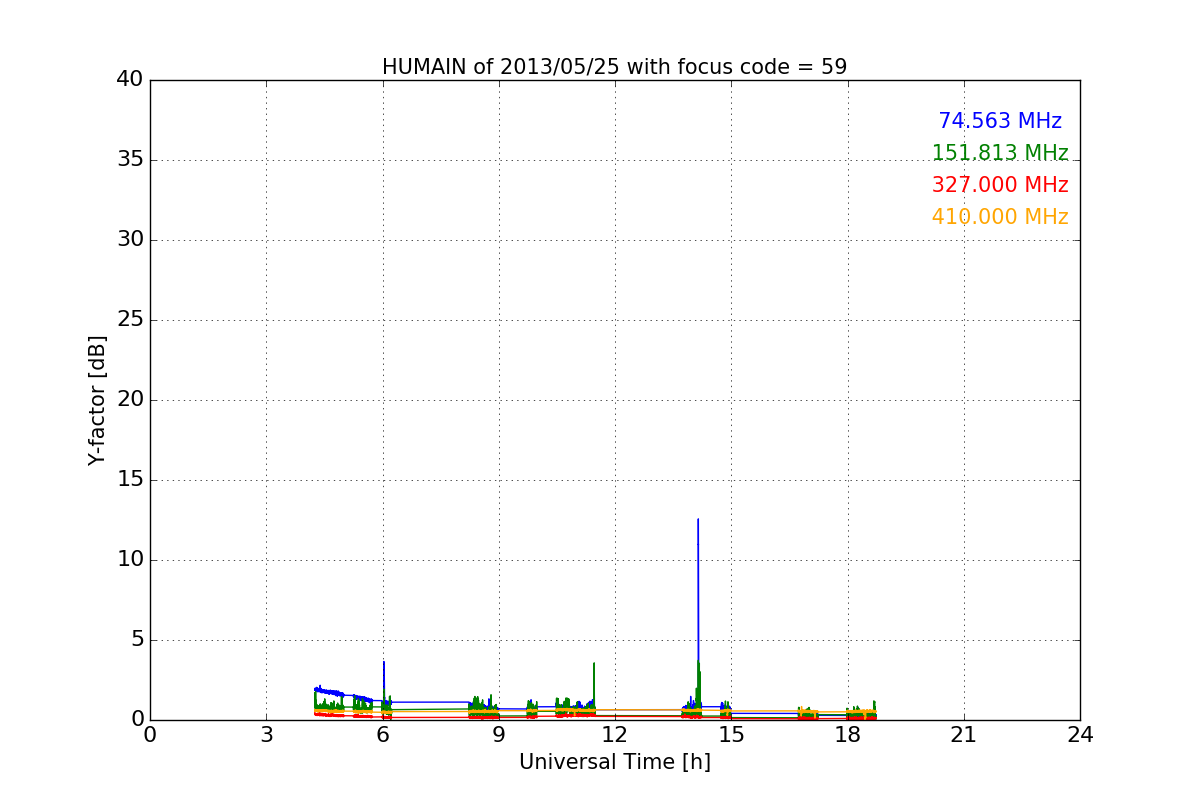
Task: Click the Universal Time [h] axis label
Action: [x=614, y=762]
